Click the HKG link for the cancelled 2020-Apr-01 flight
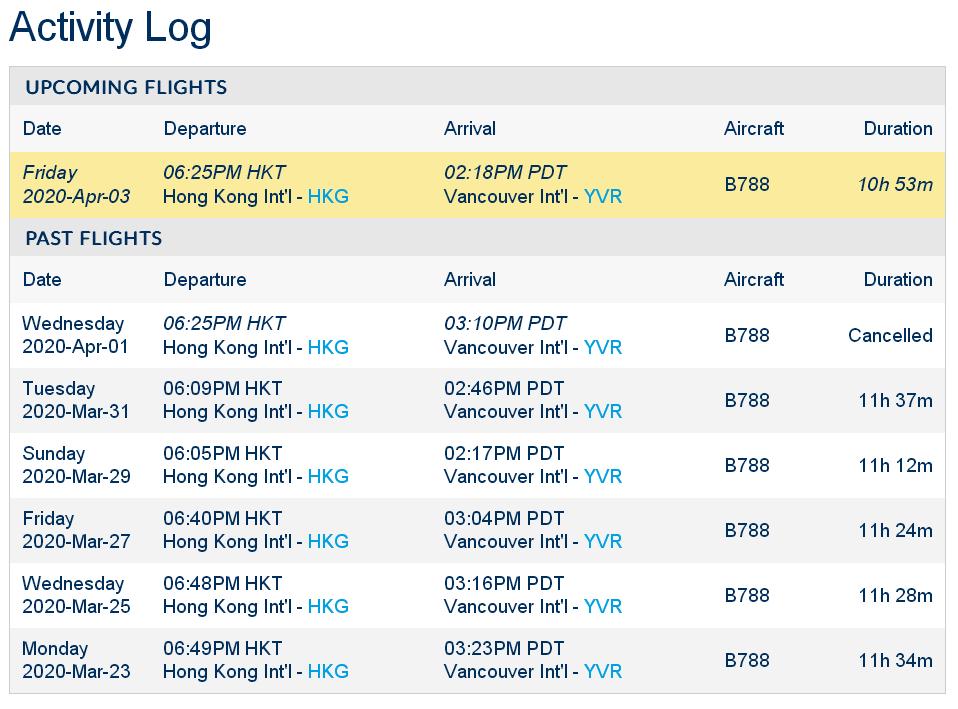Image resolution: width=958 pixels, height=709 pixels. [x=328, y=348]
